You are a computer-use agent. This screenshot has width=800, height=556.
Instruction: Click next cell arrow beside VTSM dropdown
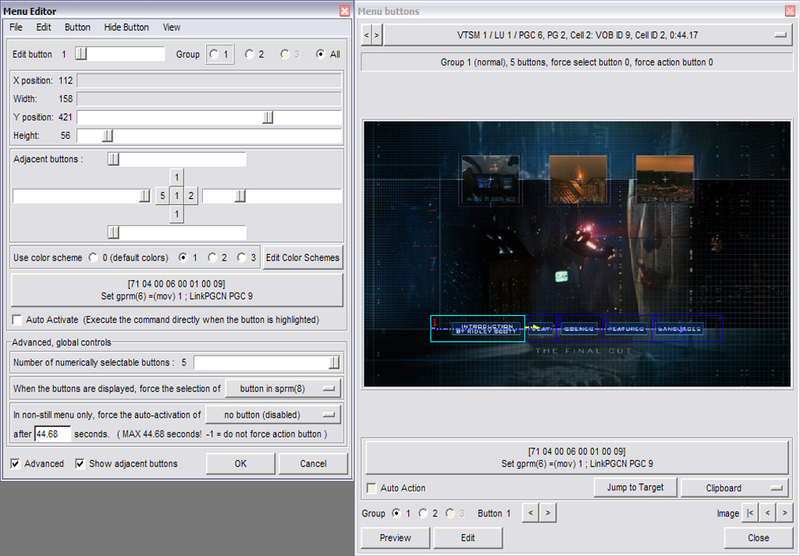(377, 35)
